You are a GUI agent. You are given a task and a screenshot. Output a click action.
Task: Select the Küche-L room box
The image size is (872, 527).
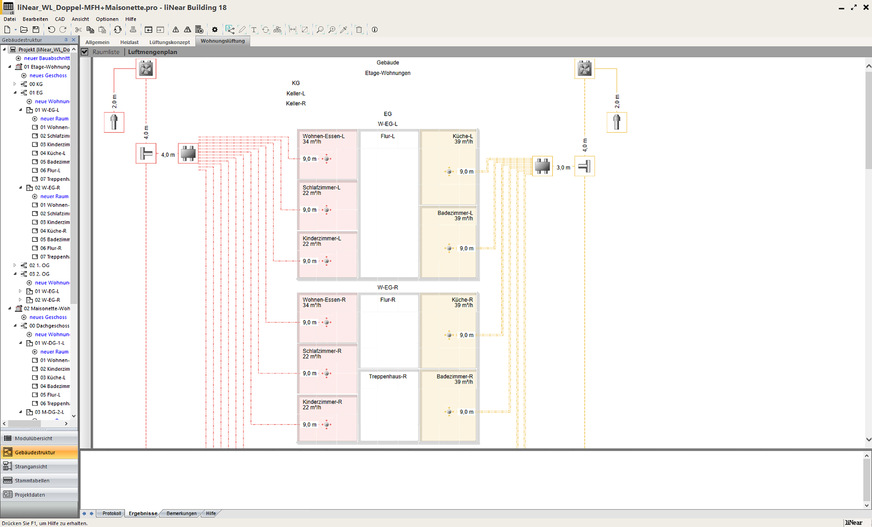[x=449, y=166]
